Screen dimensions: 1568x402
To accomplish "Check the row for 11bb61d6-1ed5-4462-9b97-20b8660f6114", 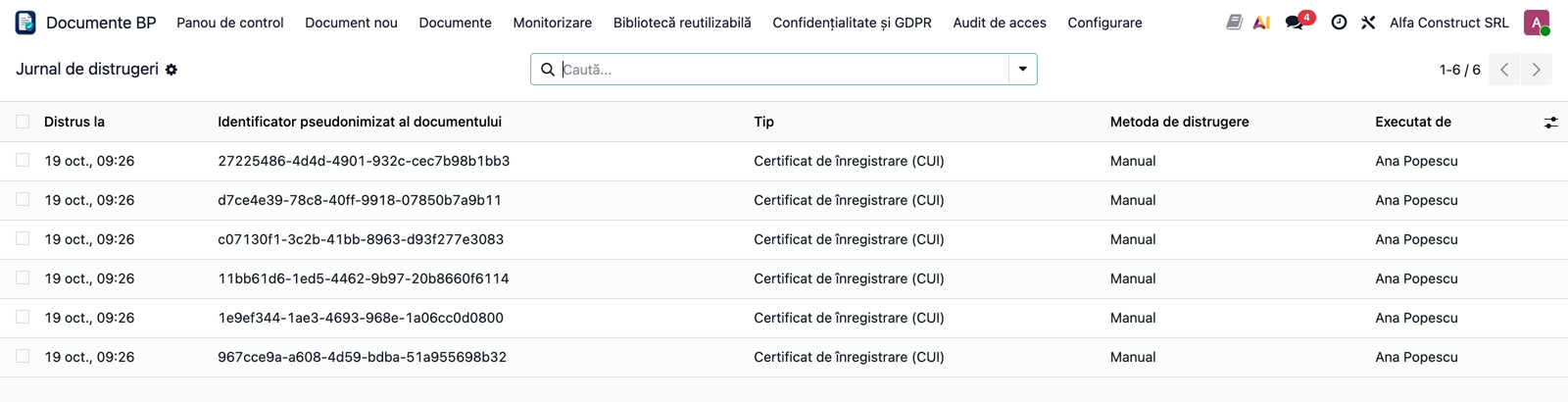I will pos(23,277).
